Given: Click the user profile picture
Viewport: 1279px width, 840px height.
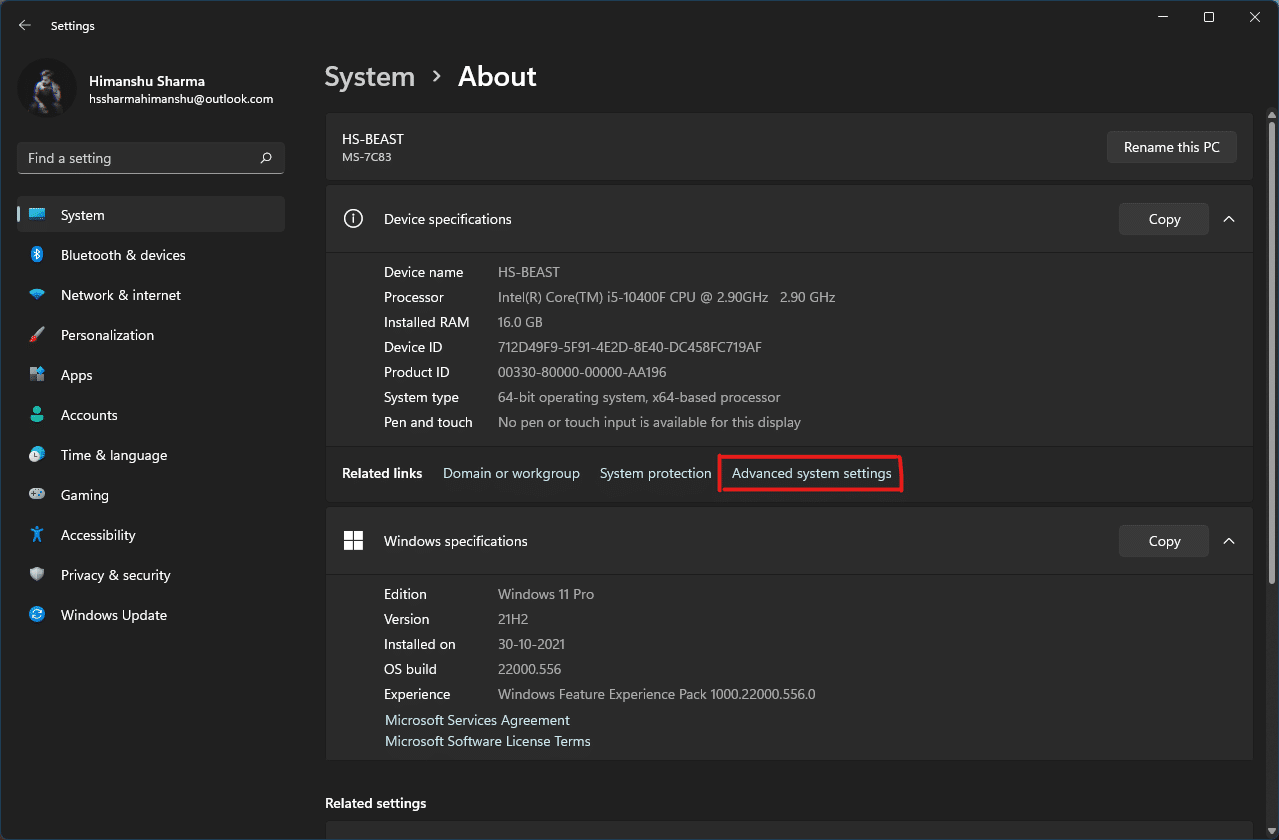Looking at the screenshot, I should pos(47,87).
